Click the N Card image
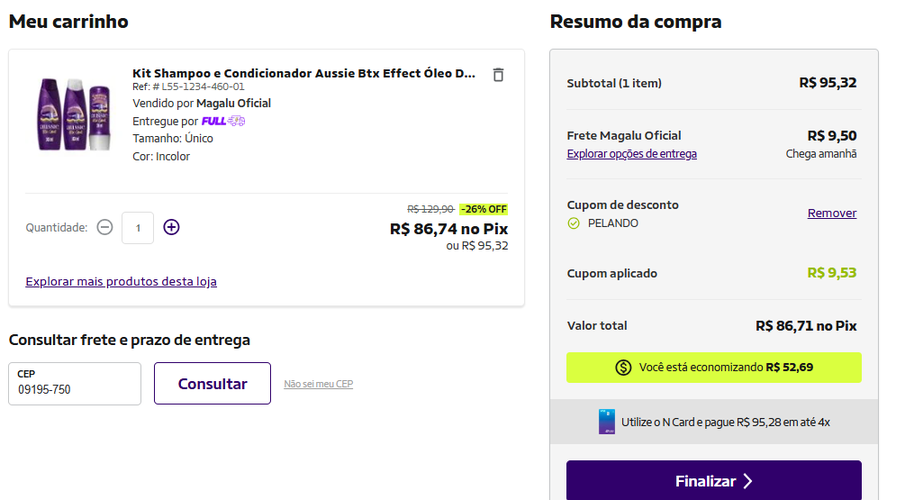 607,421
